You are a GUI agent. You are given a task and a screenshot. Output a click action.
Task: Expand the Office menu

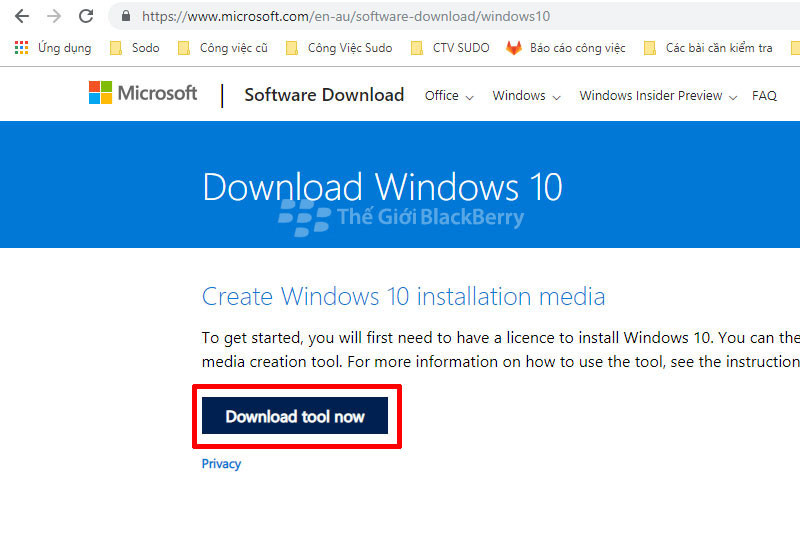(449, 96)
